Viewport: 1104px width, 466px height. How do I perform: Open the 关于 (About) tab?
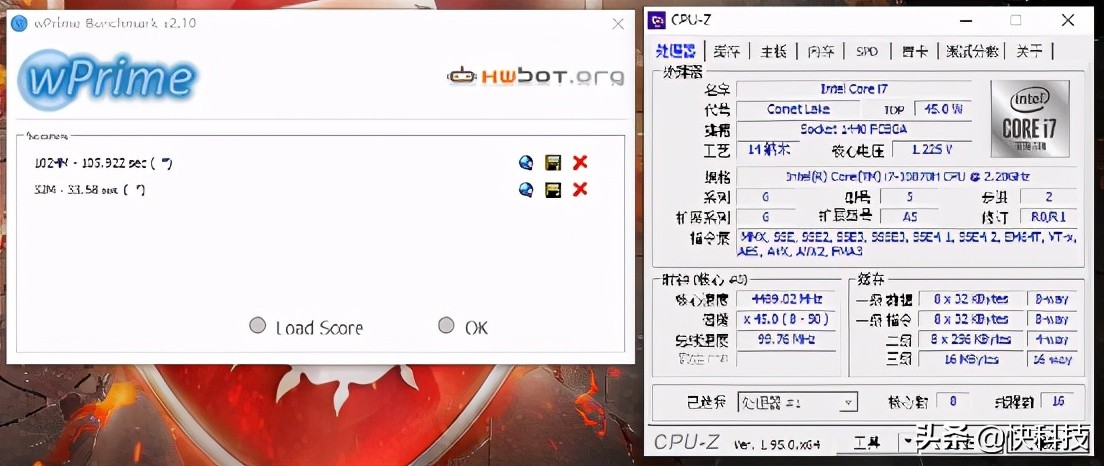point(1030,51)
